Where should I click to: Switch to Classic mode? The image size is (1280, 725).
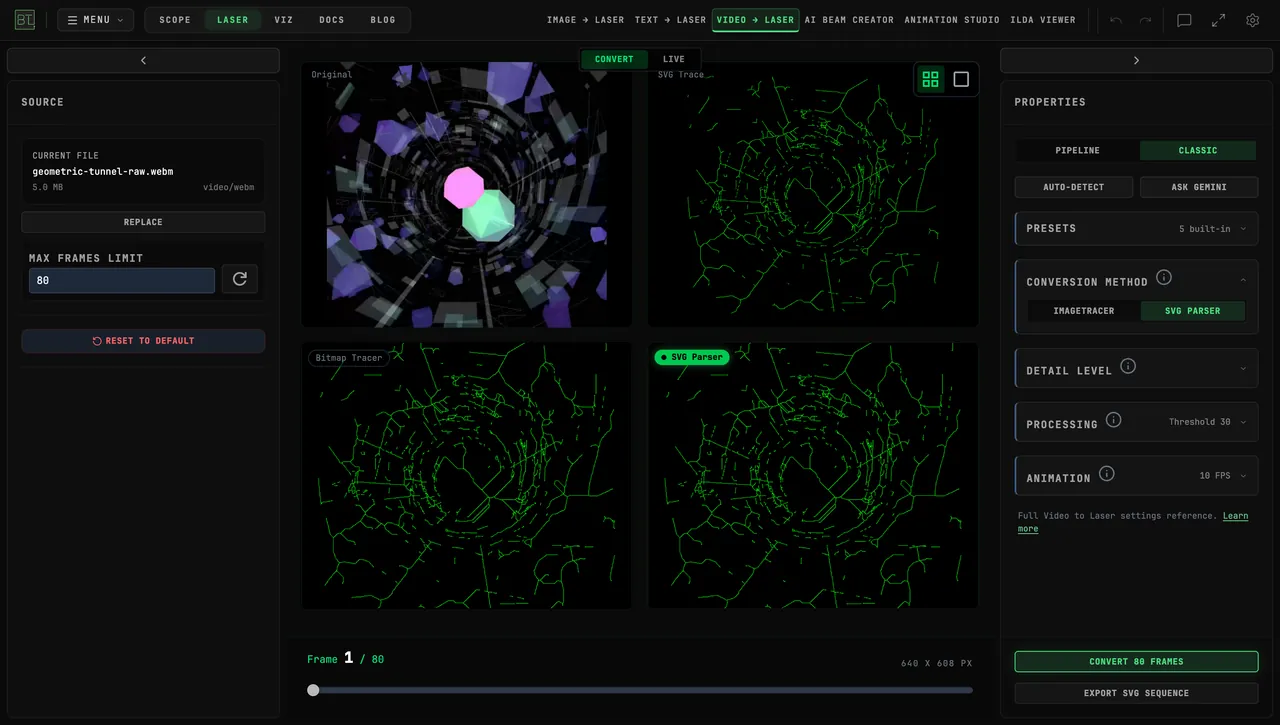click(1198, 150)
